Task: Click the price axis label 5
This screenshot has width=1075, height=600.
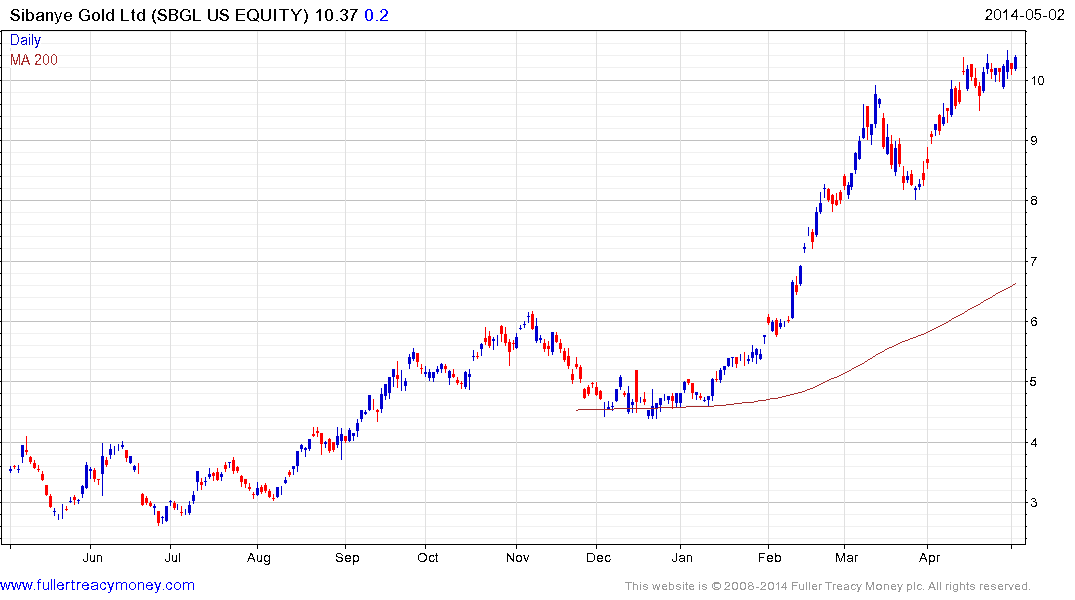Action: tap(1034, 382)
